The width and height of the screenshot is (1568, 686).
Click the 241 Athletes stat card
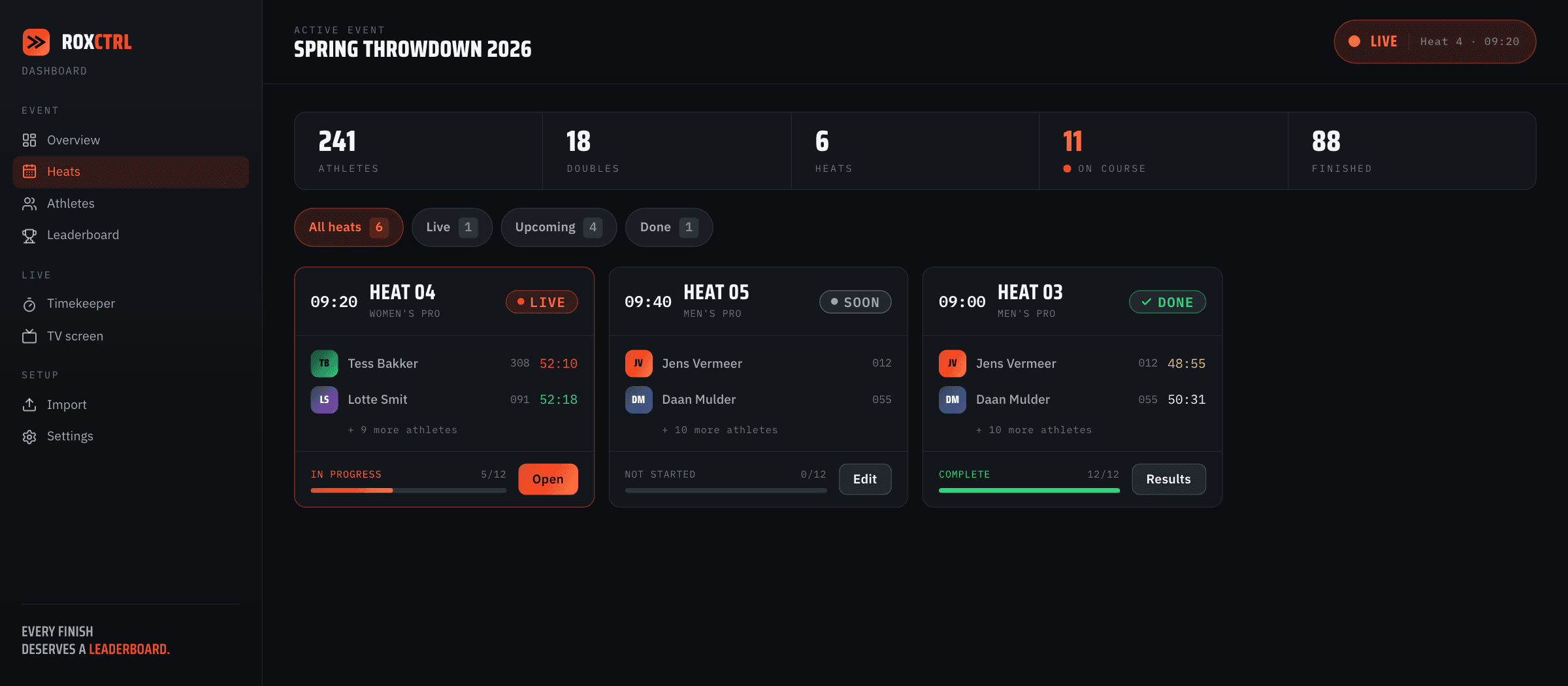tap(419, 151)
